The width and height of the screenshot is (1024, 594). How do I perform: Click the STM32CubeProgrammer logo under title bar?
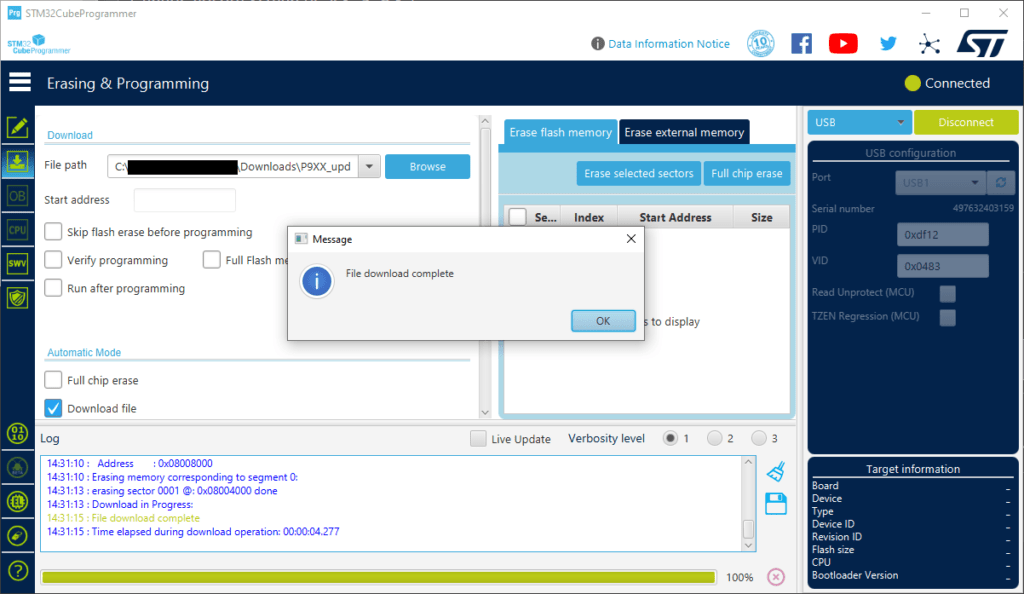(x=39, y=44)
